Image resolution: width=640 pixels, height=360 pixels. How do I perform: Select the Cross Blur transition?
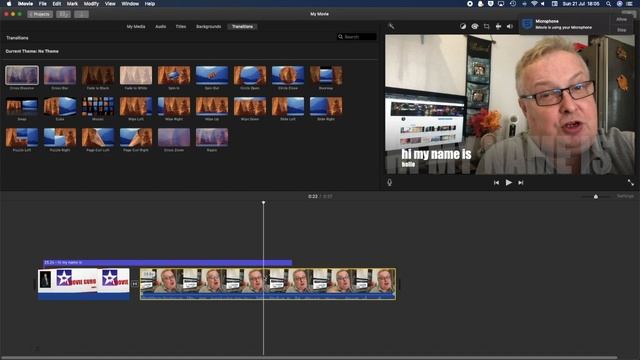[60, 76]
